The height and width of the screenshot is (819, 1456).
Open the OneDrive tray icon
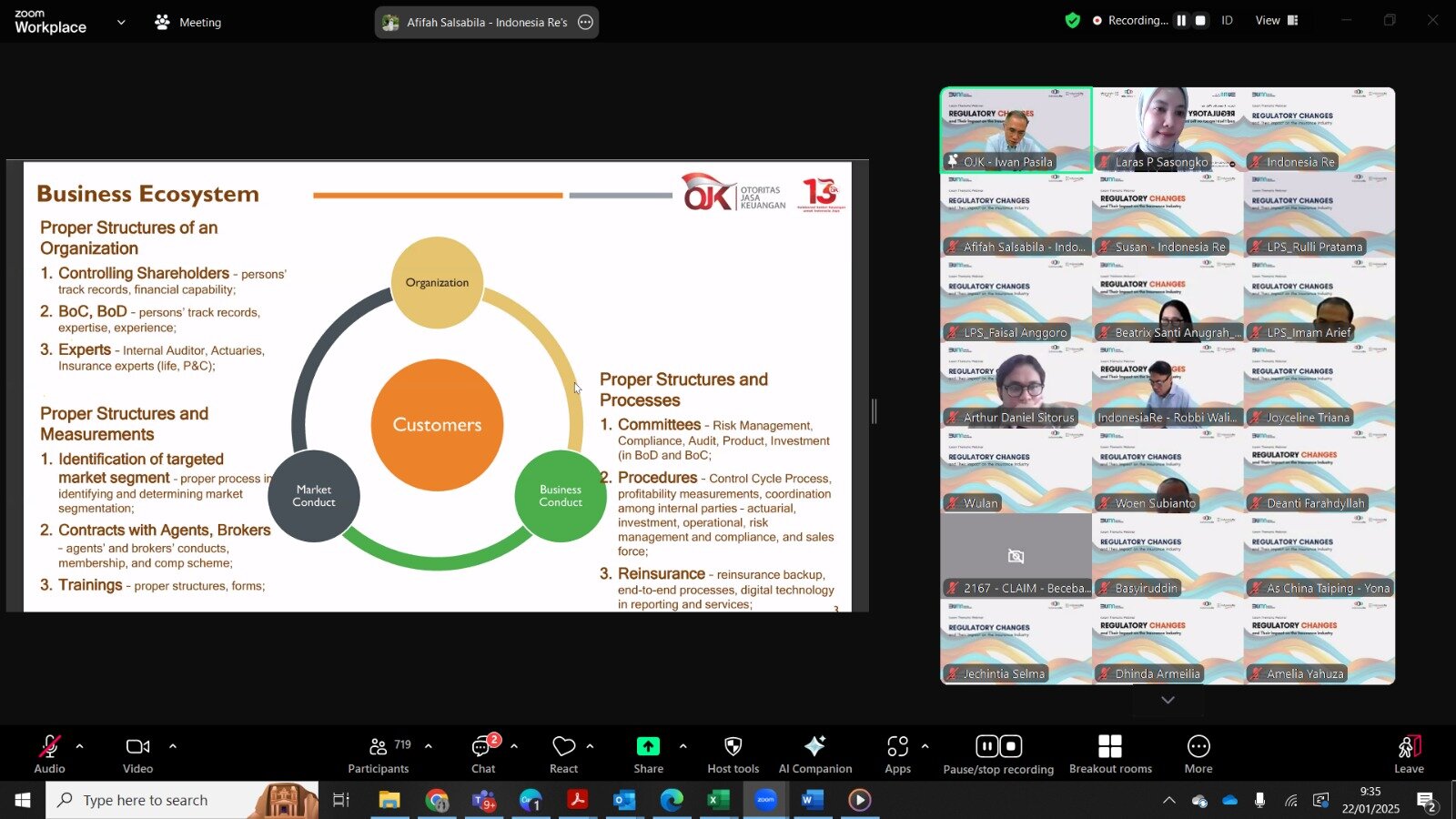pyautogui.click(x=1230, y=800)
